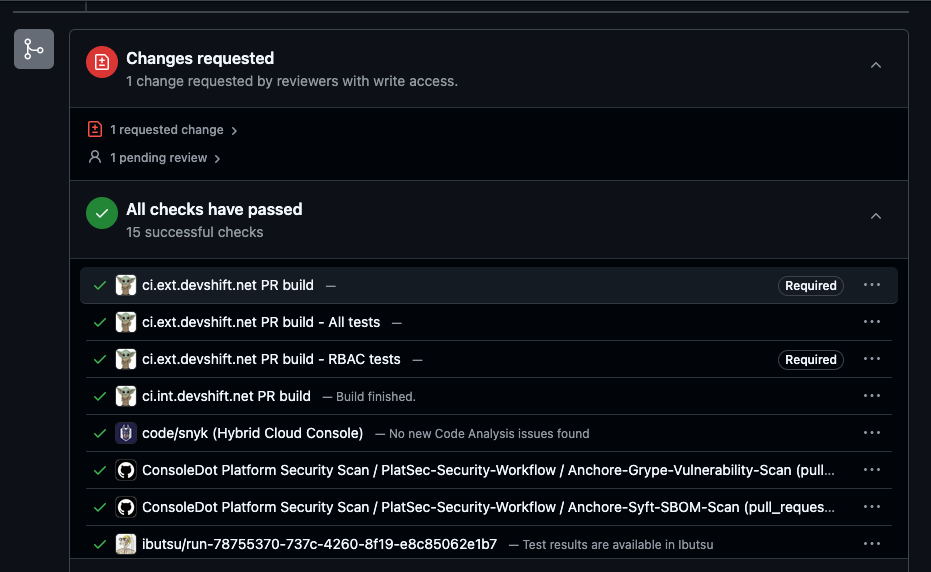The width and height of the screenshot is (931, 572).
Task: Collapse the Changes requested section
Action: click(x=876, y=65)
